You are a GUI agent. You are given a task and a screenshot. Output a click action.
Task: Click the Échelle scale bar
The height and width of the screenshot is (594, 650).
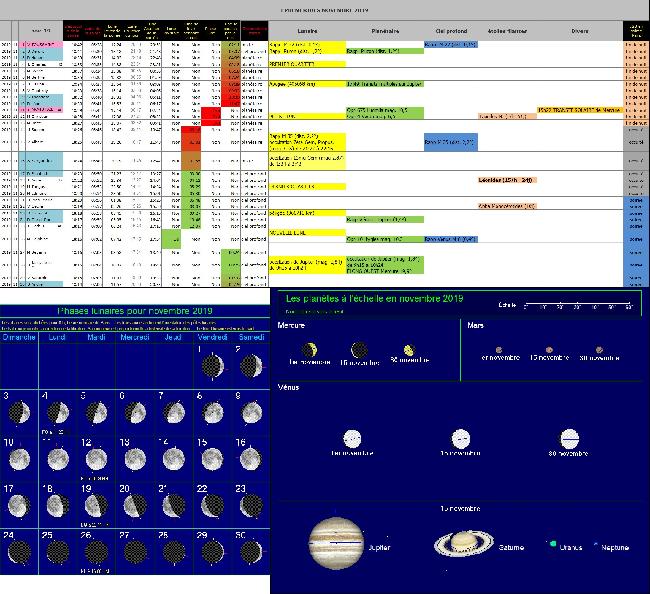[x=579, y=305]
